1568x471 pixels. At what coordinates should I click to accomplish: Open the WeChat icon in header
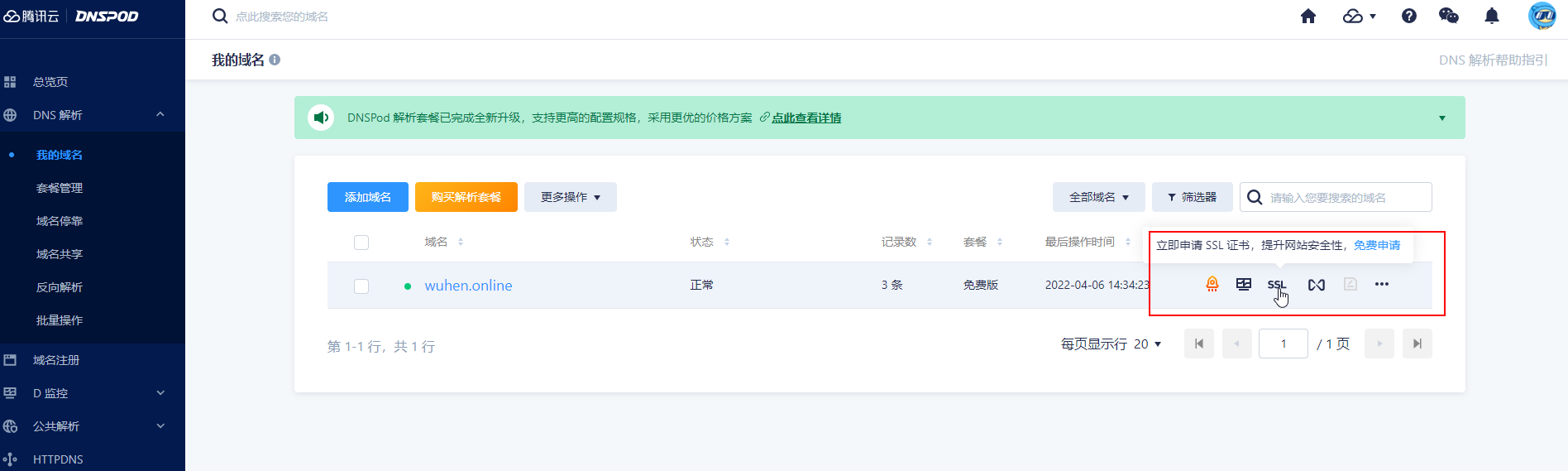tap(1449, 17)
